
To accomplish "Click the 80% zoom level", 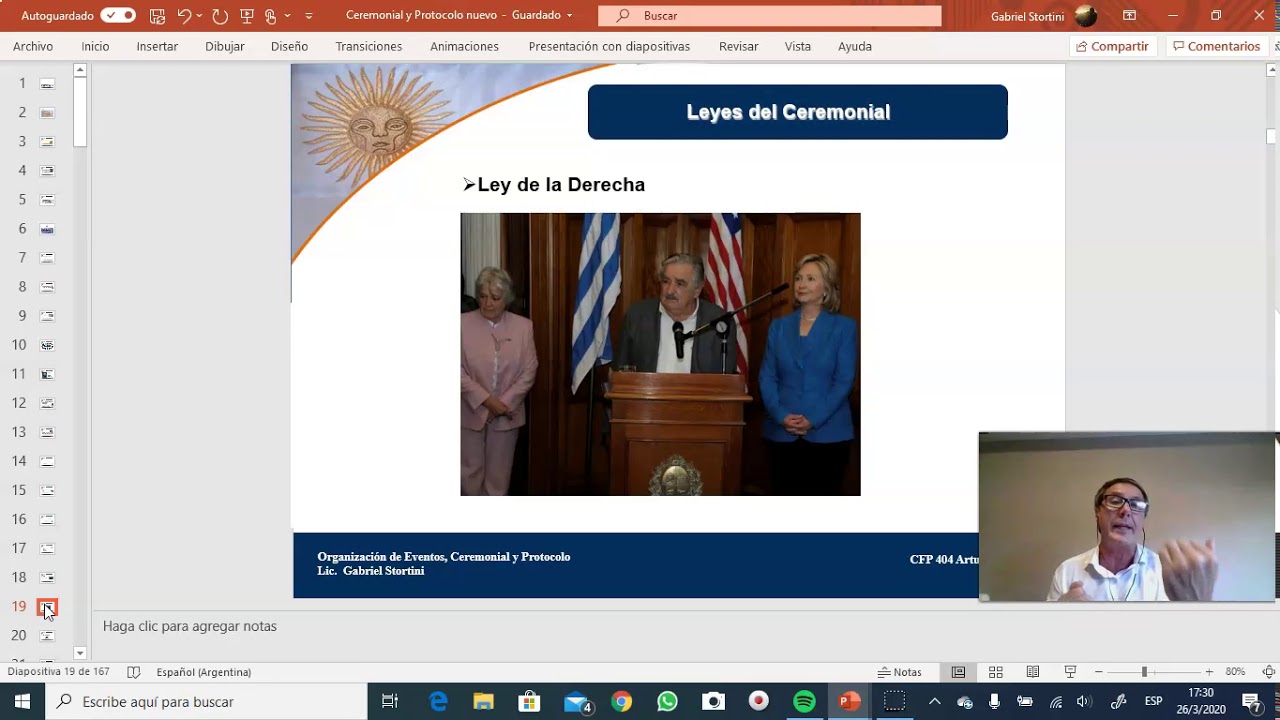I will pos(1235,672).
